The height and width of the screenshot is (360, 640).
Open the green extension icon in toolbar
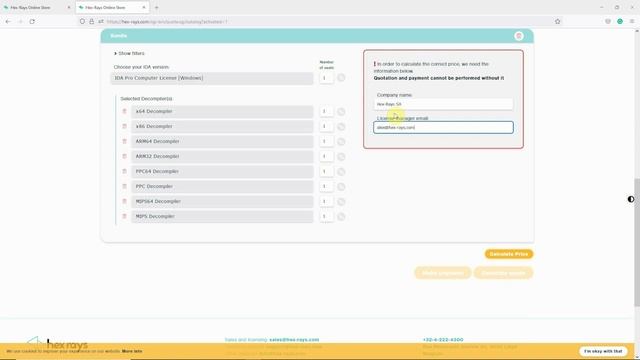pos(620,21)
